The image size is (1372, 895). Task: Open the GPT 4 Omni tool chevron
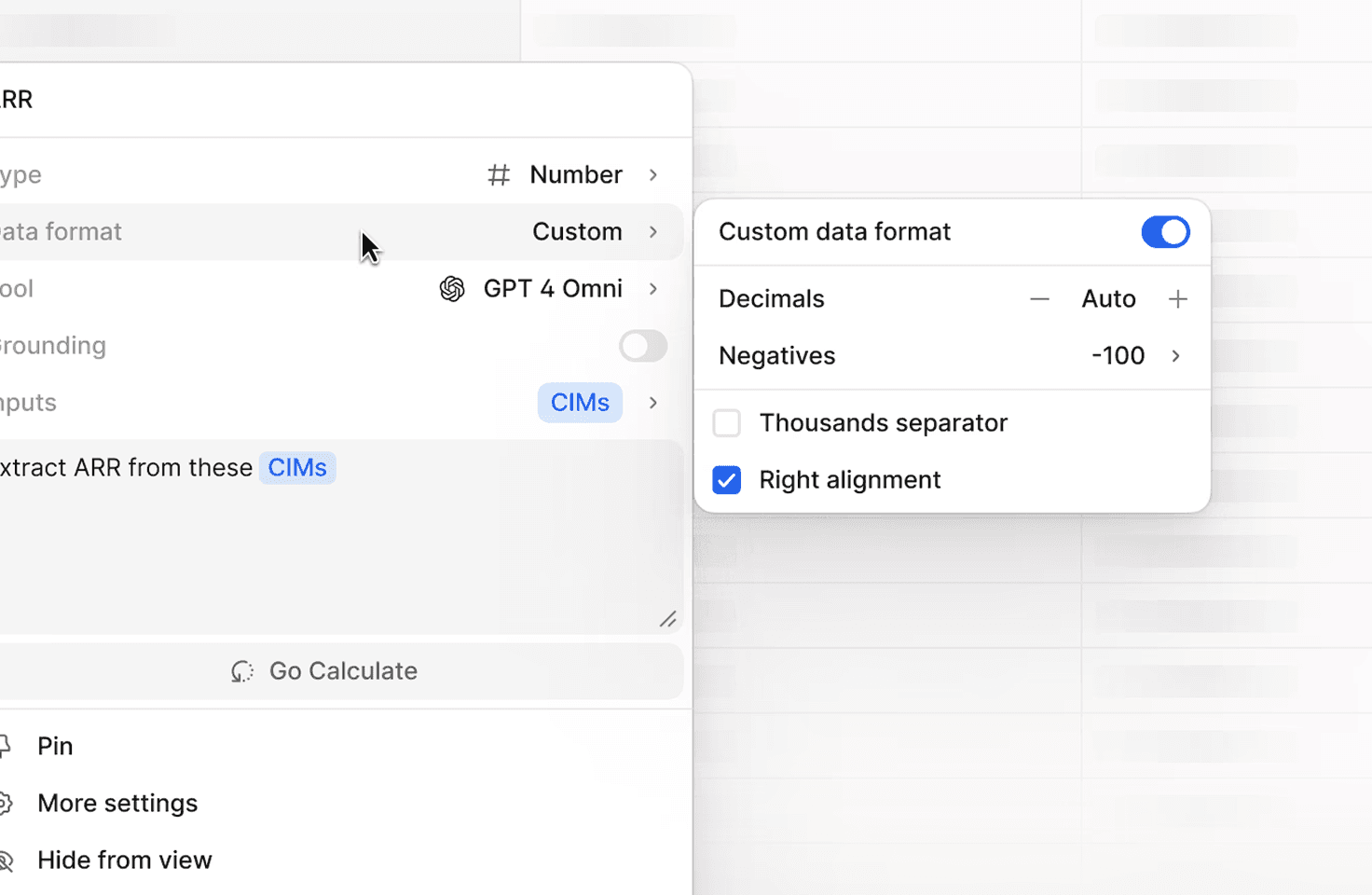[x=653, y=289]
